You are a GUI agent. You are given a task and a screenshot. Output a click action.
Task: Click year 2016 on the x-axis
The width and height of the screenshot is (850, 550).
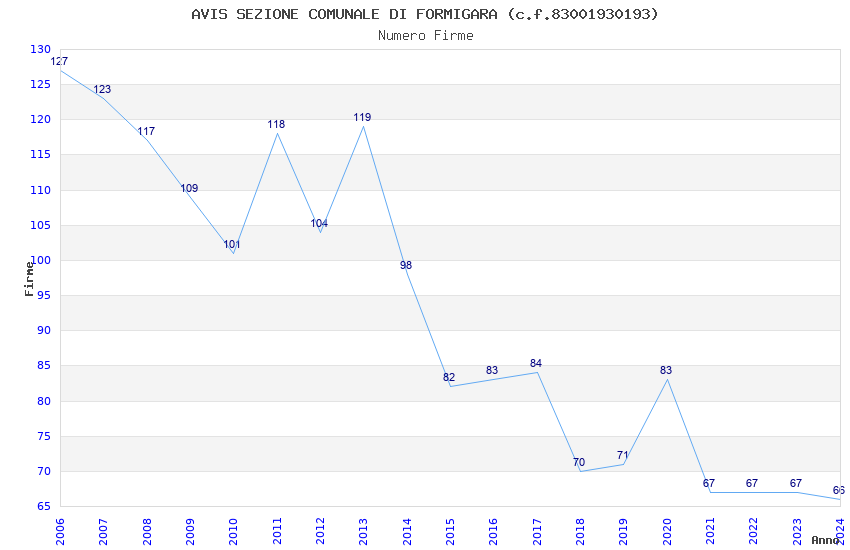click(x=494, y=532)
